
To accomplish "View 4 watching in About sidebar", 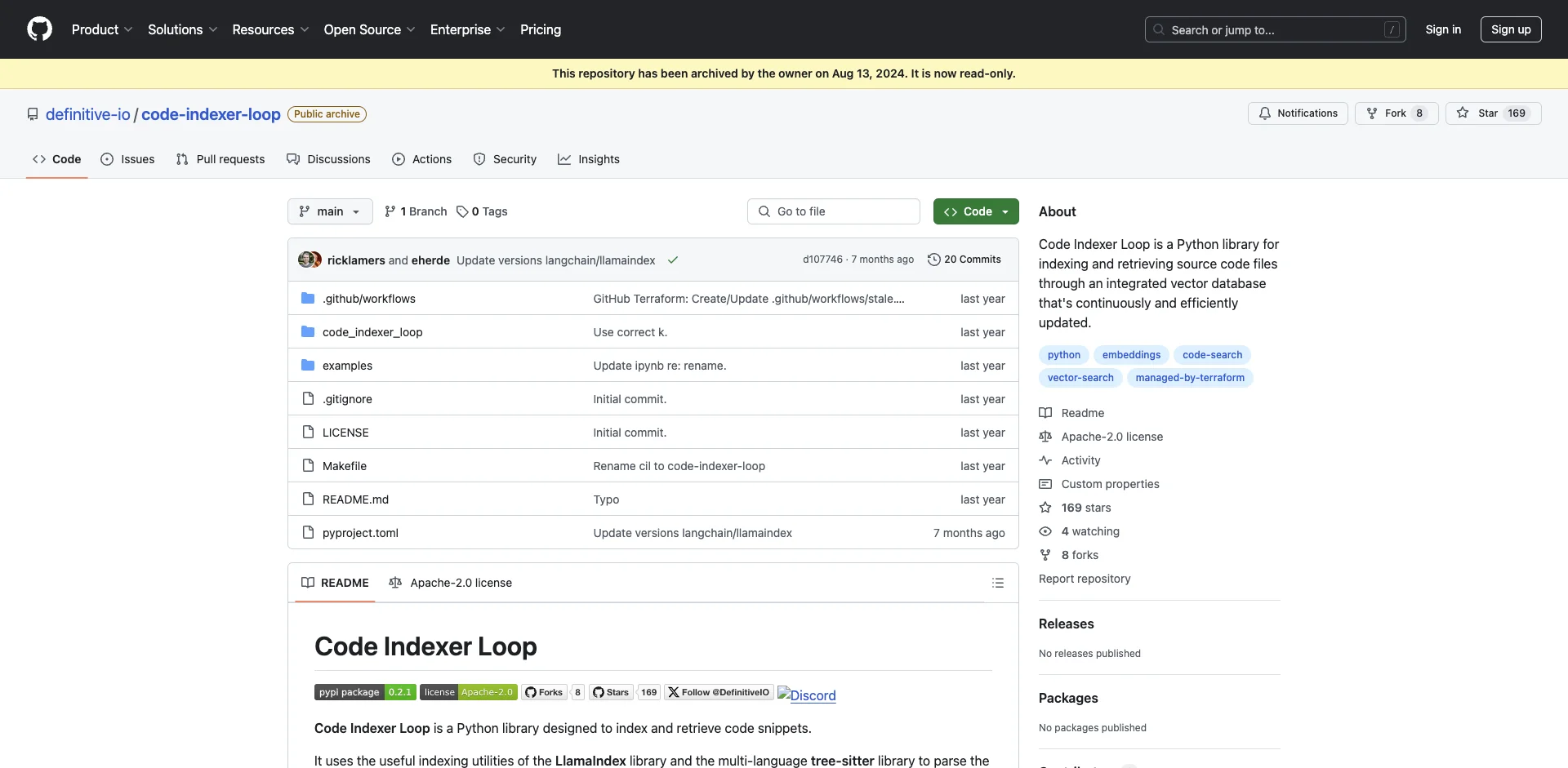I will 1080,531.
